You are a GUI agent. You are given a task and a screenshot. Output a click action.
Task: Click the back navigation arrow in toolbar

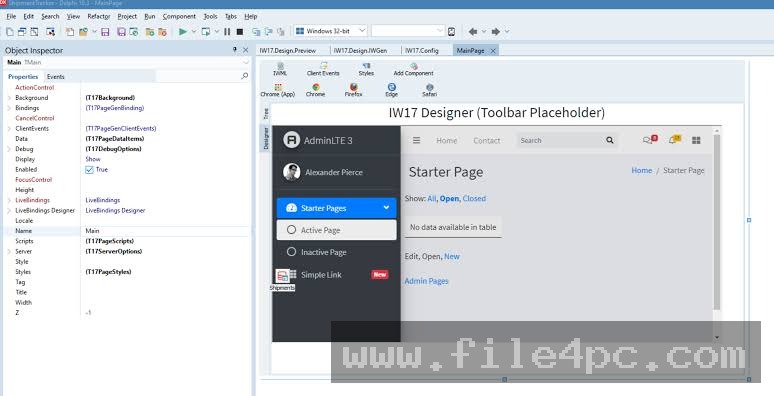pos(472,32)
